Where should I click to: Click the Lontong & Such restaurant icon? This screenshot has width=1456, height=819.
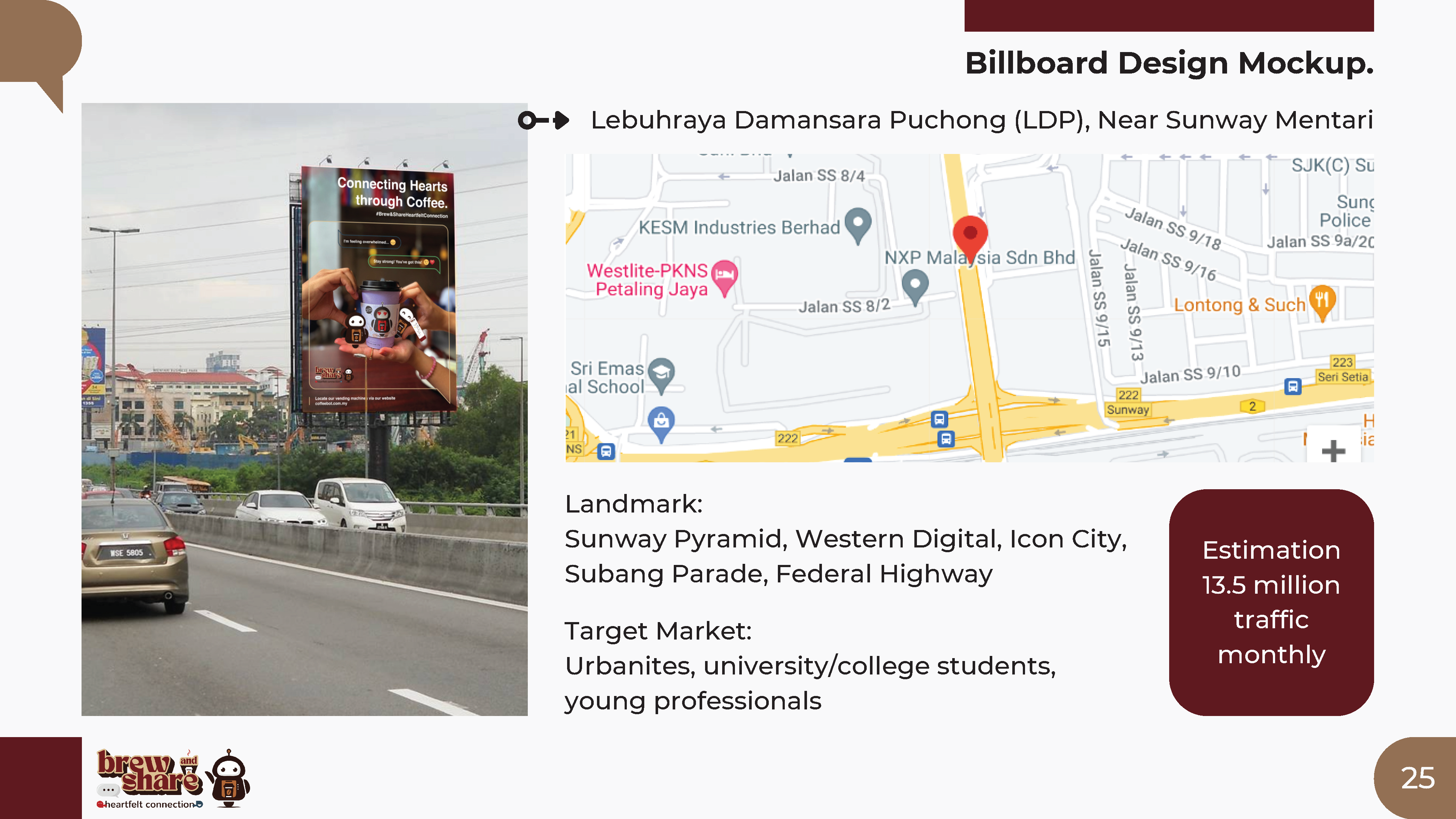pyautogui.click(x=1322, y=302)
